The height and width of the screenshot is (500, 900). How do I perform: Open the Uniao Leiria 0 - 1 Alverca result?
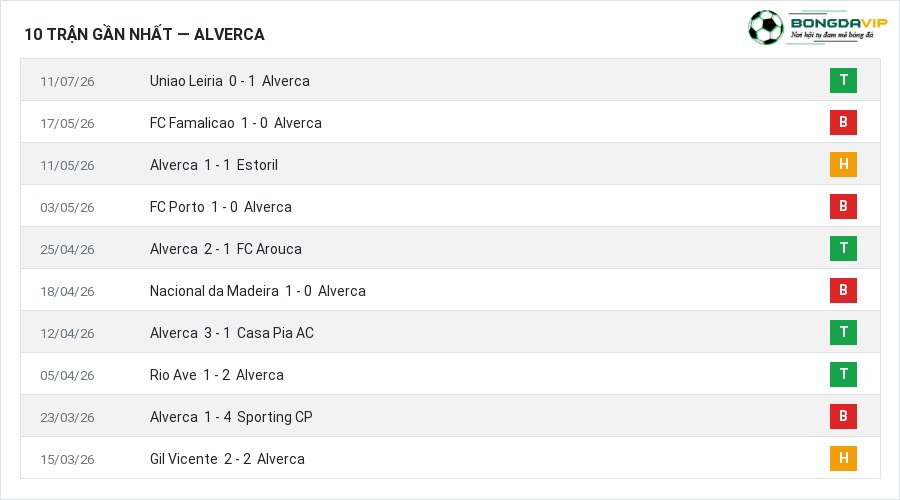(x=230, y=81)
